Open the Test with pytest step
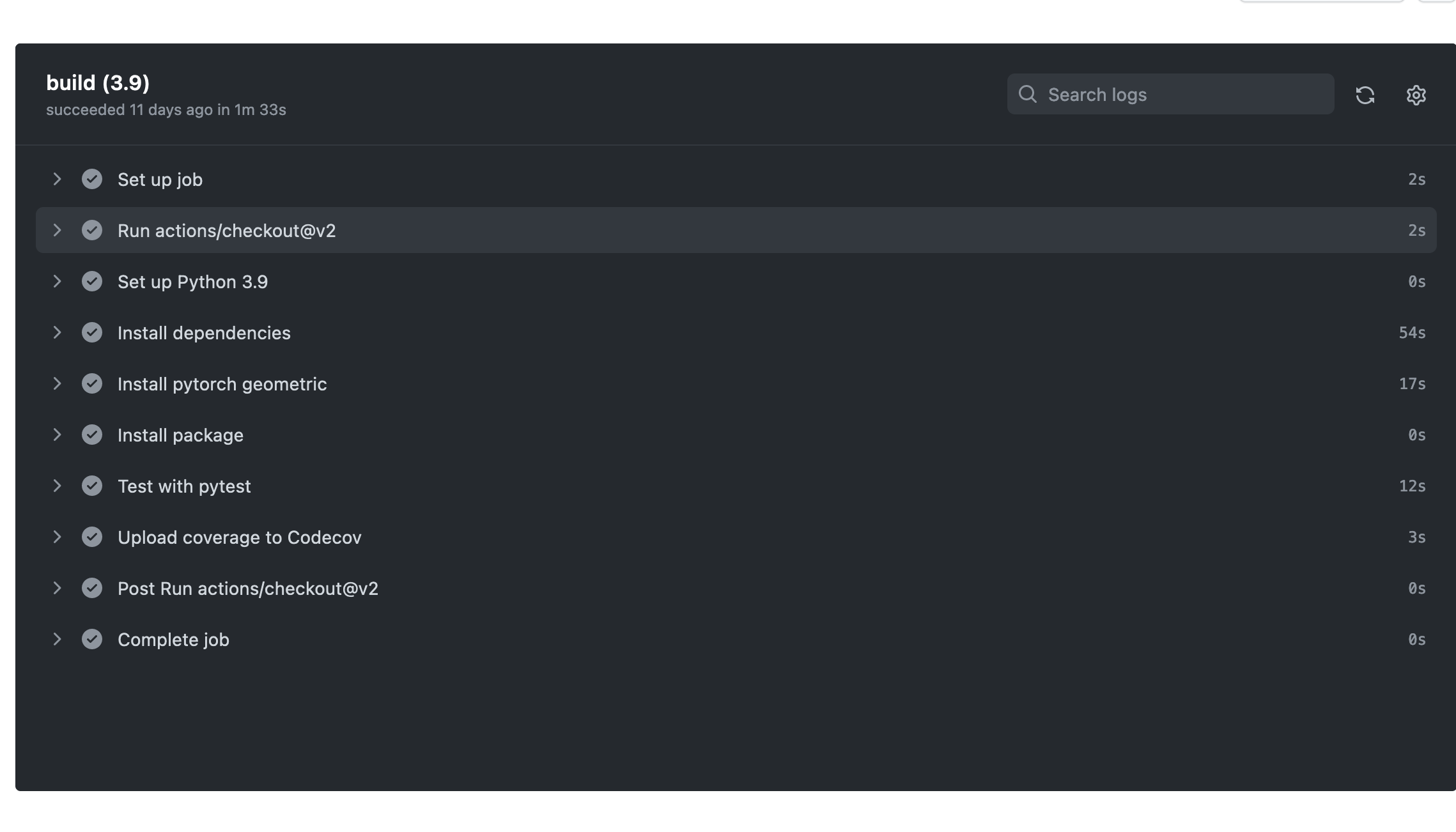 coord(184,486)
